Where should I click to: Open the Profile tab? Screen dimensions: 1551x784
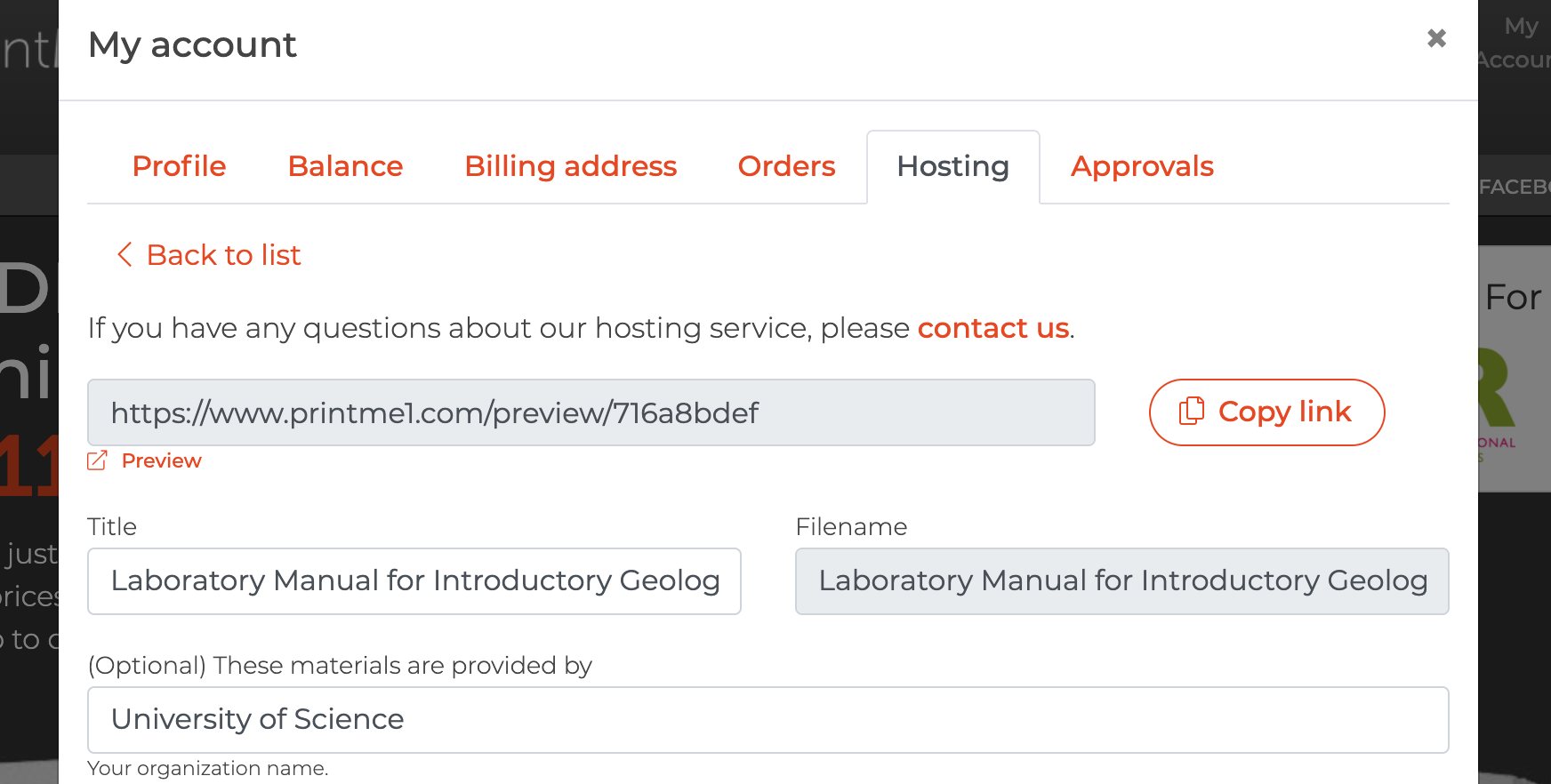coord(180,166)
